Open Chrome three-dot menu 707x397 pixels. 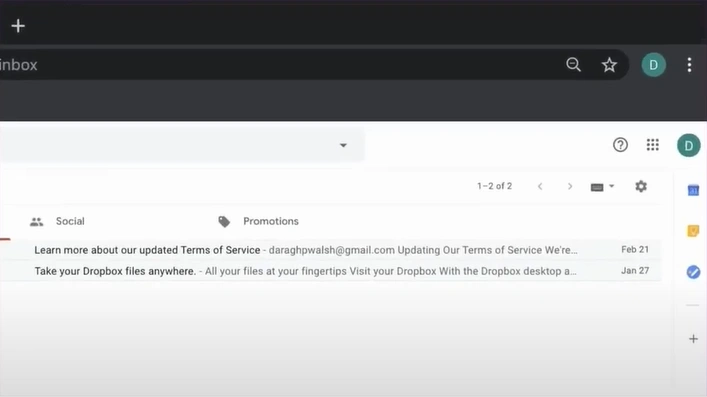[689, 65]
